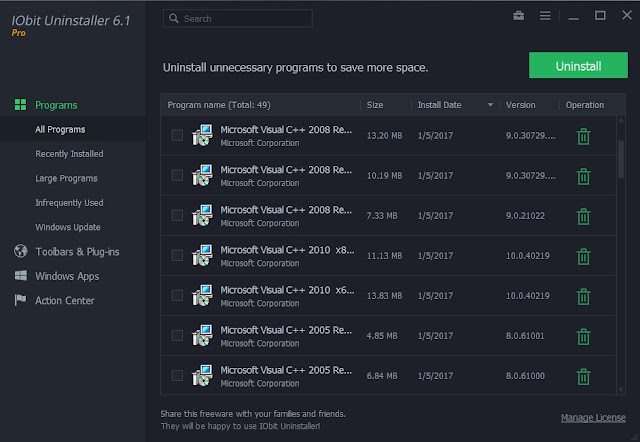Viewport: 640px width, 442px height.
Task: Click the 8.0.61000 version text
Action: point(525,375)
